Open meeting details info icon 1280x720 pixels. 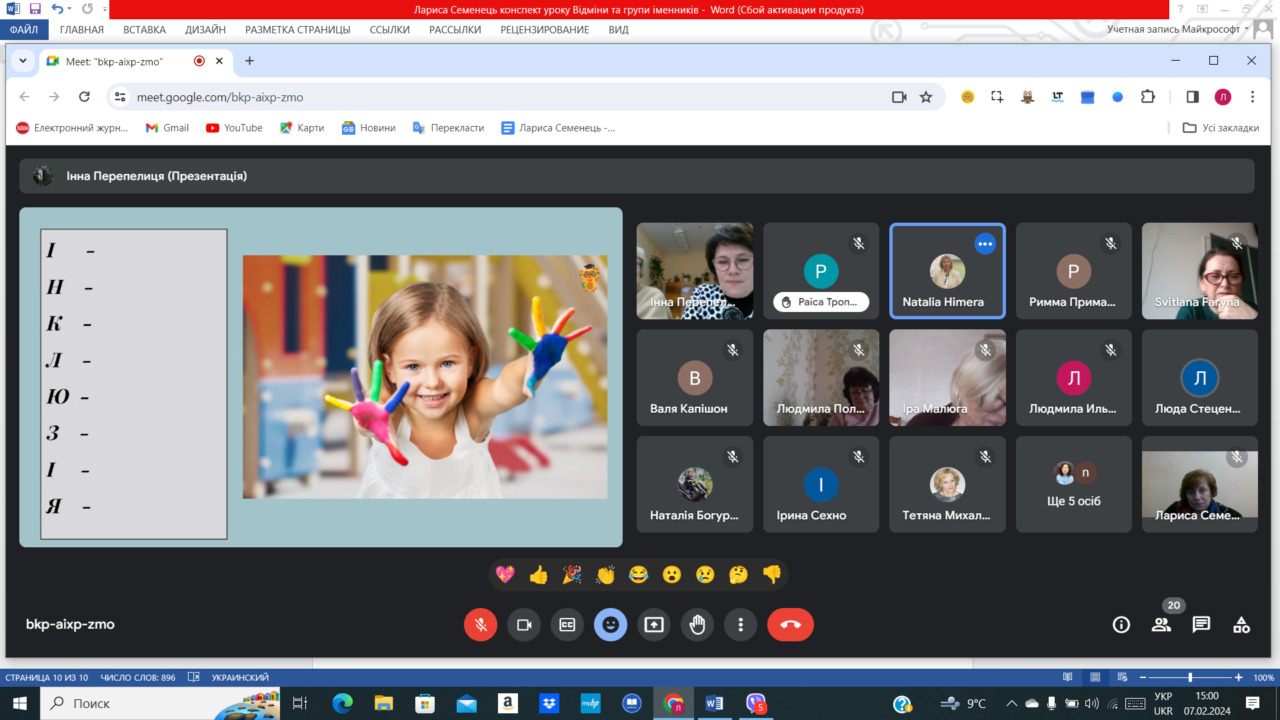click(1121, 624)
